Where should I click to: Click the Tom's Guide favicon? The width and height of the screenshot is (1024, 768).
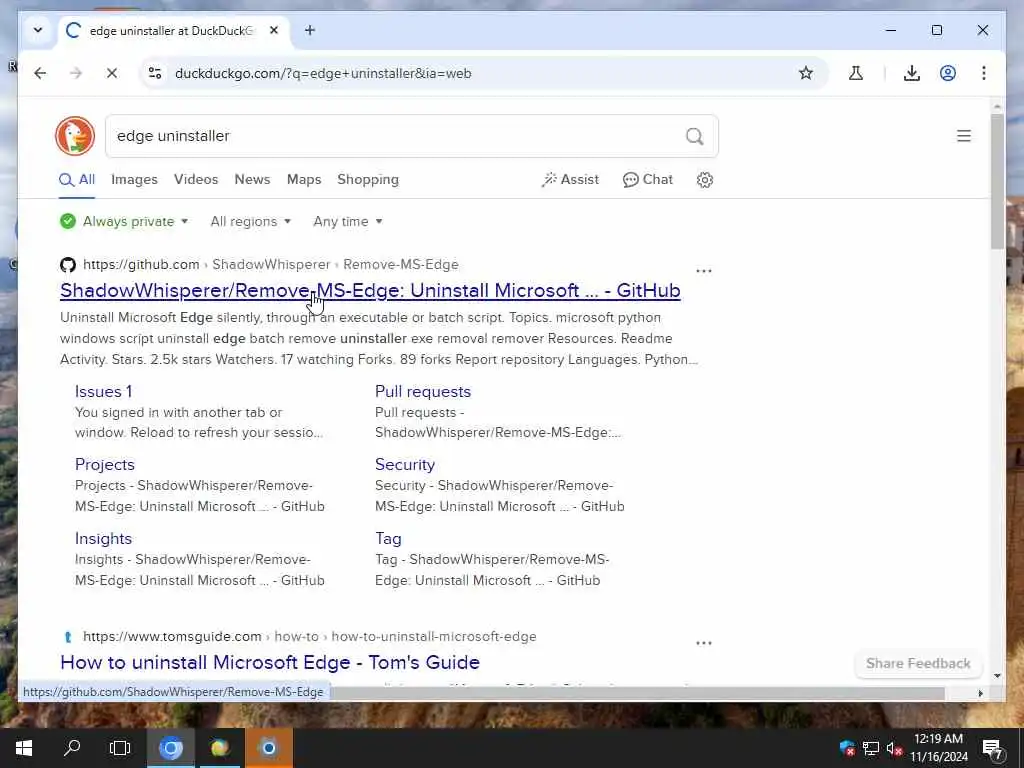(x=68, y=637)
